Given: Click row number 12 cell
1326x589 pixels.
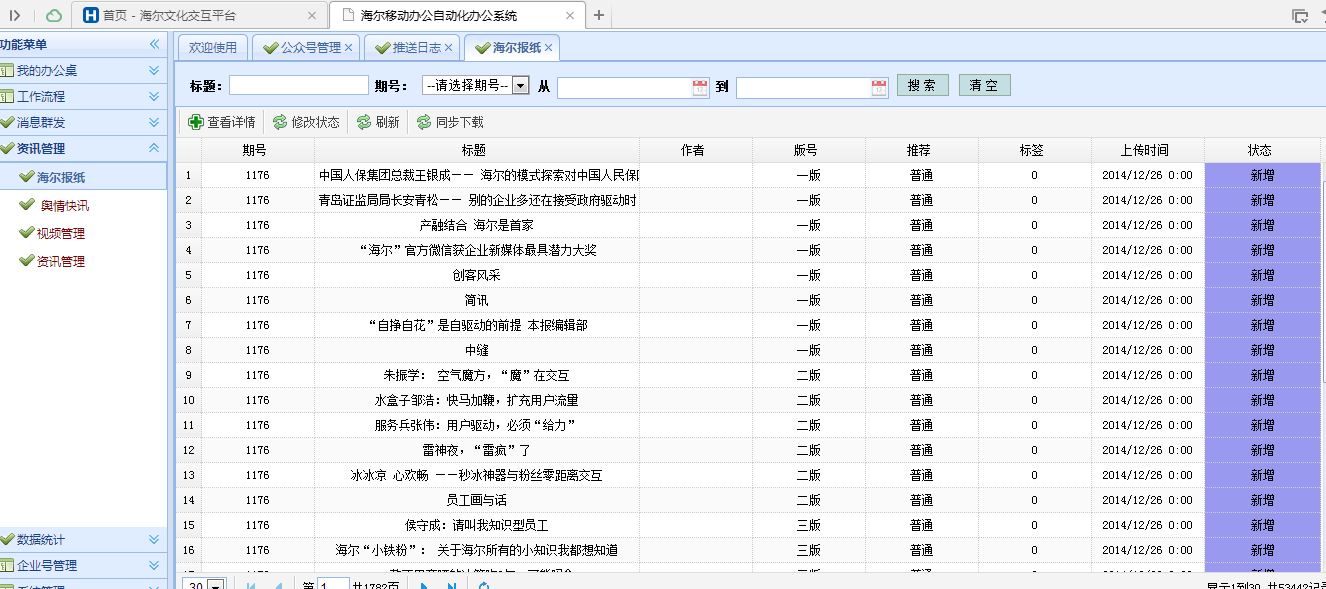Looking at the screenshot, I should pyautogui.click(x=189, y=450).
